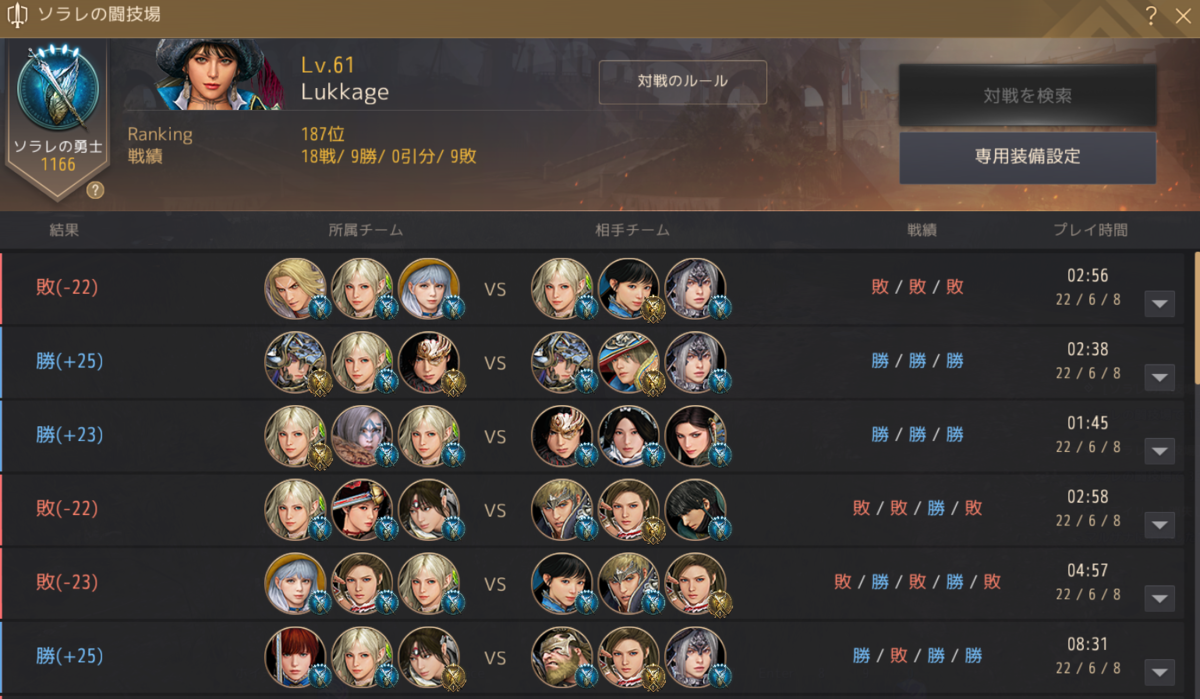Viewport: 1200px width, 699px height.
Task: Click the 対戦を検索 match search button
Action: (1027, 96)
